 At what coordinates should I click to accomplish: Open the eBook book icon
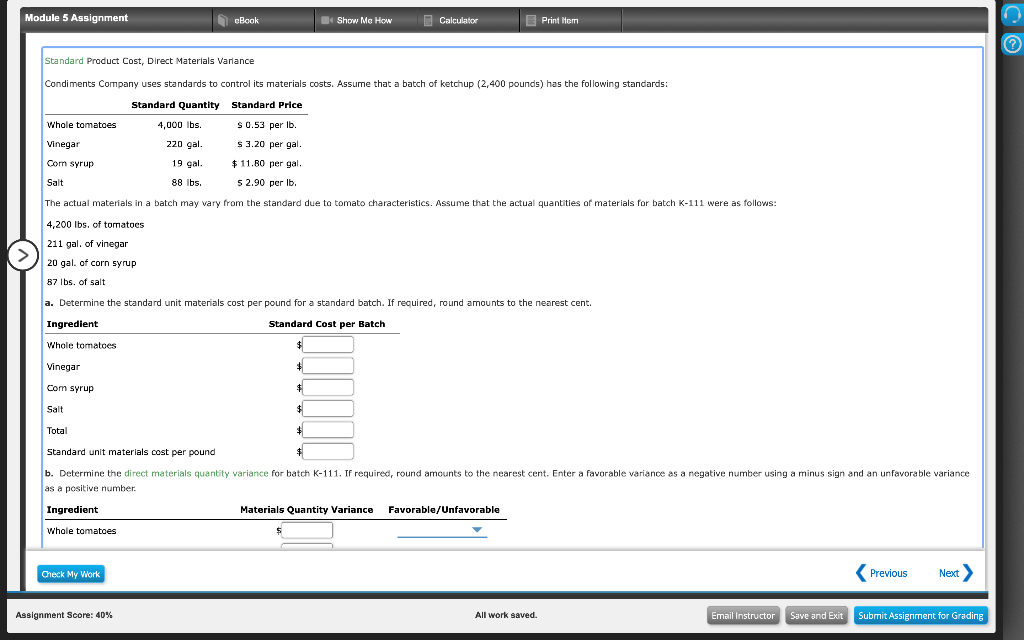[222, 20]
